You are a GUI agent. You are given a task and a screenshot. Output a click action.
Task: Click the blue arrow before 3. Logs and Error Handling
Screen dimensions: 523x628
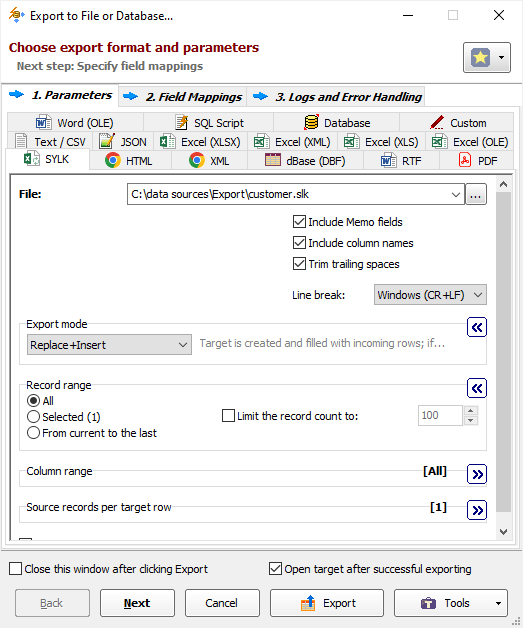coord(260,96)
